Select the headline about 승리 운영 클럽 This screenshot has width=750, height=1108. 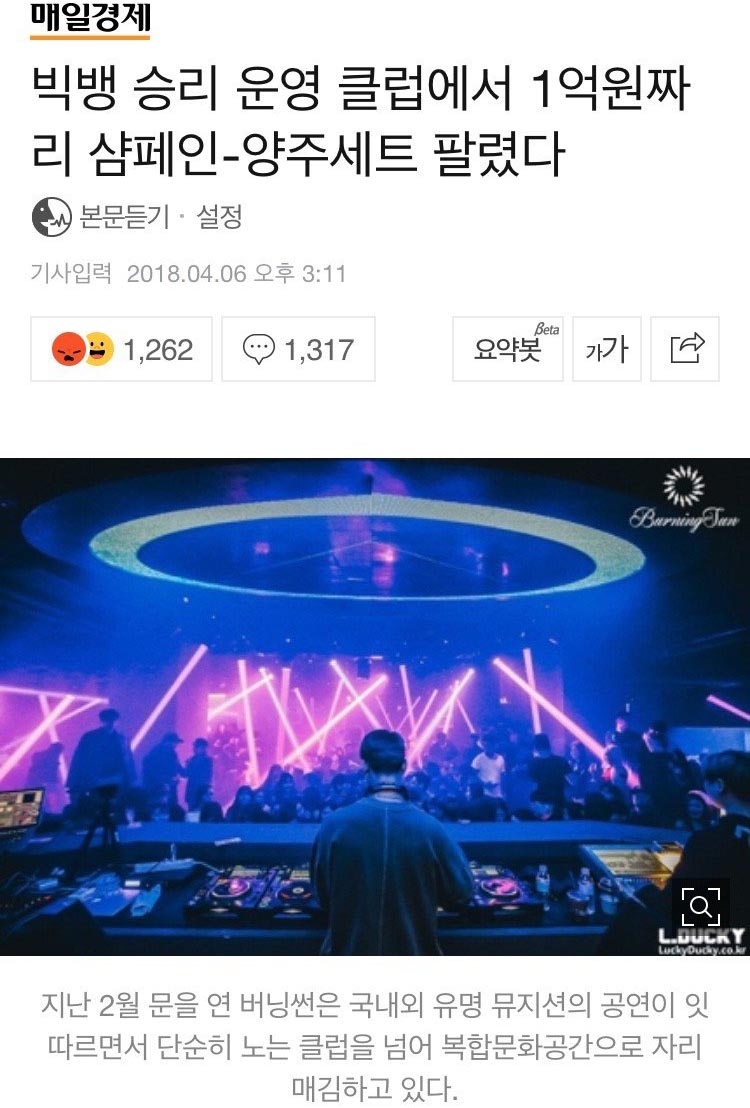[361, 120]
